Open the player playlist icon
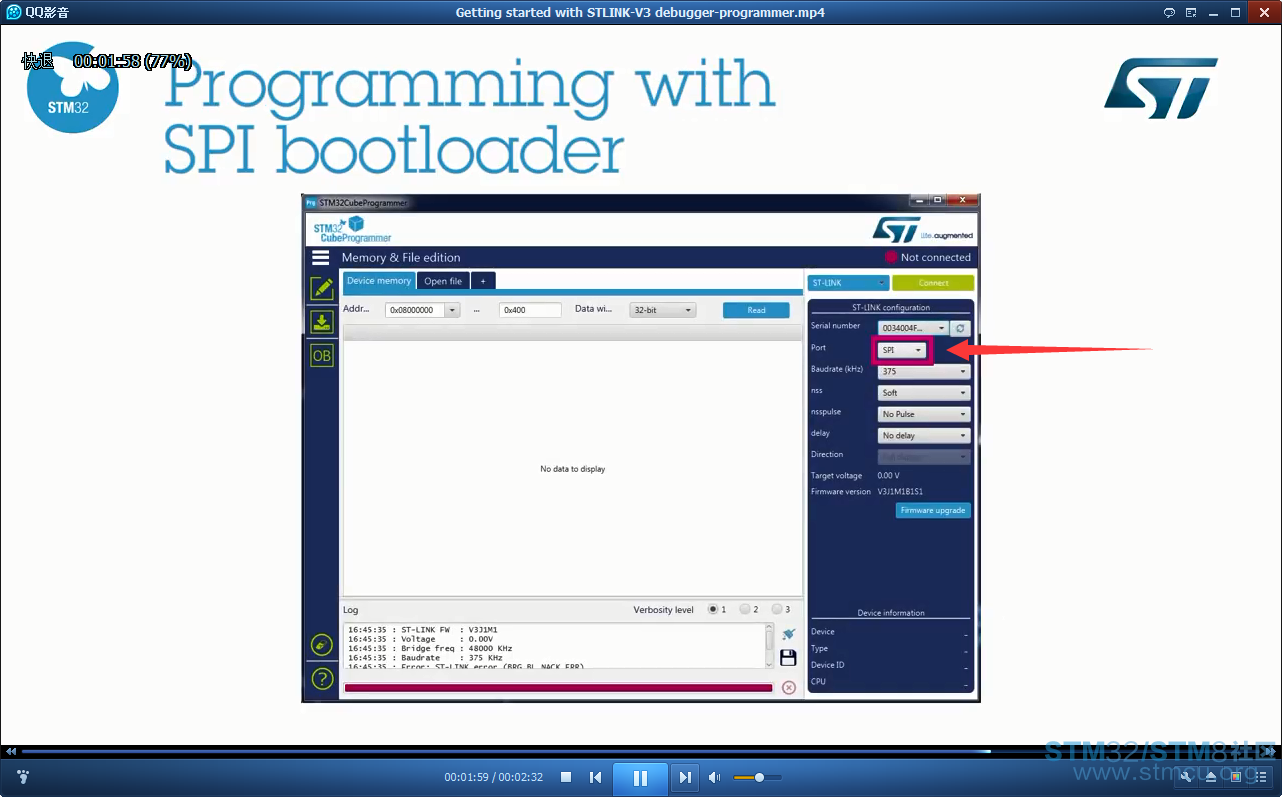Screen dimensions: 1282x797 click(1261, 776)
